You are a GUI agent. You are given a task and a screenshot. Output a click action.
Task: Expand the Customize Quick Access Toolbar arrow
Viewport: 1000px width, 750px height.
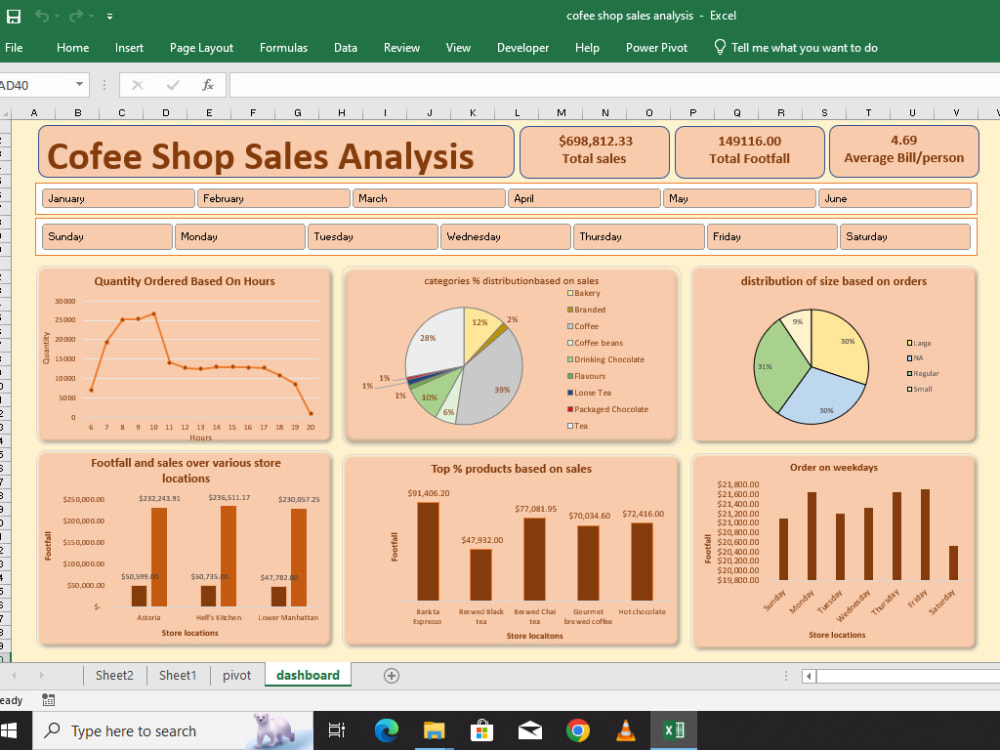pos(110,16)
